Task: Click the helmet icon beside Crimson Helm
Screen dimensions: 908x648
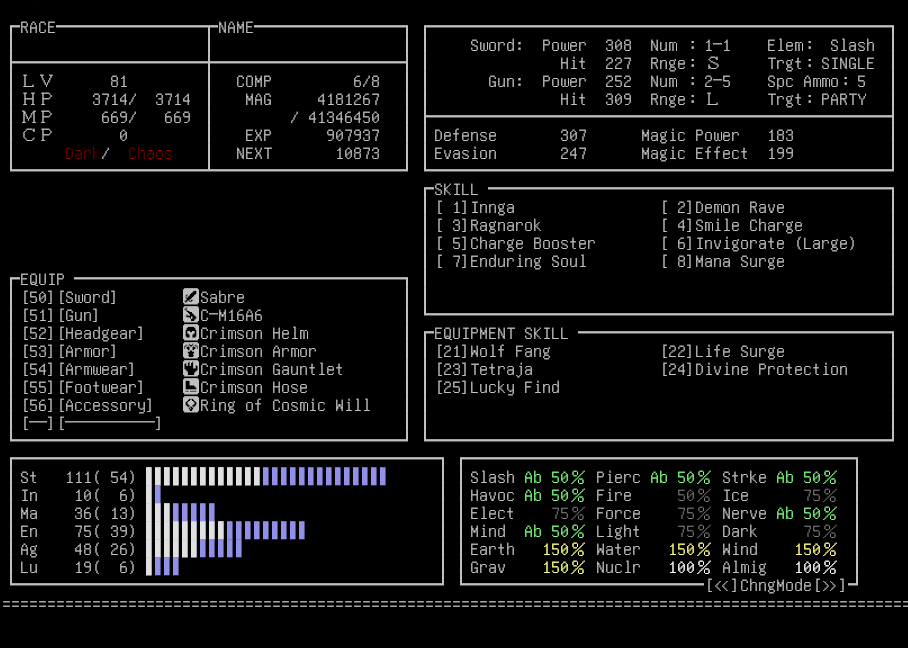Action: click(x=191, y=333)
